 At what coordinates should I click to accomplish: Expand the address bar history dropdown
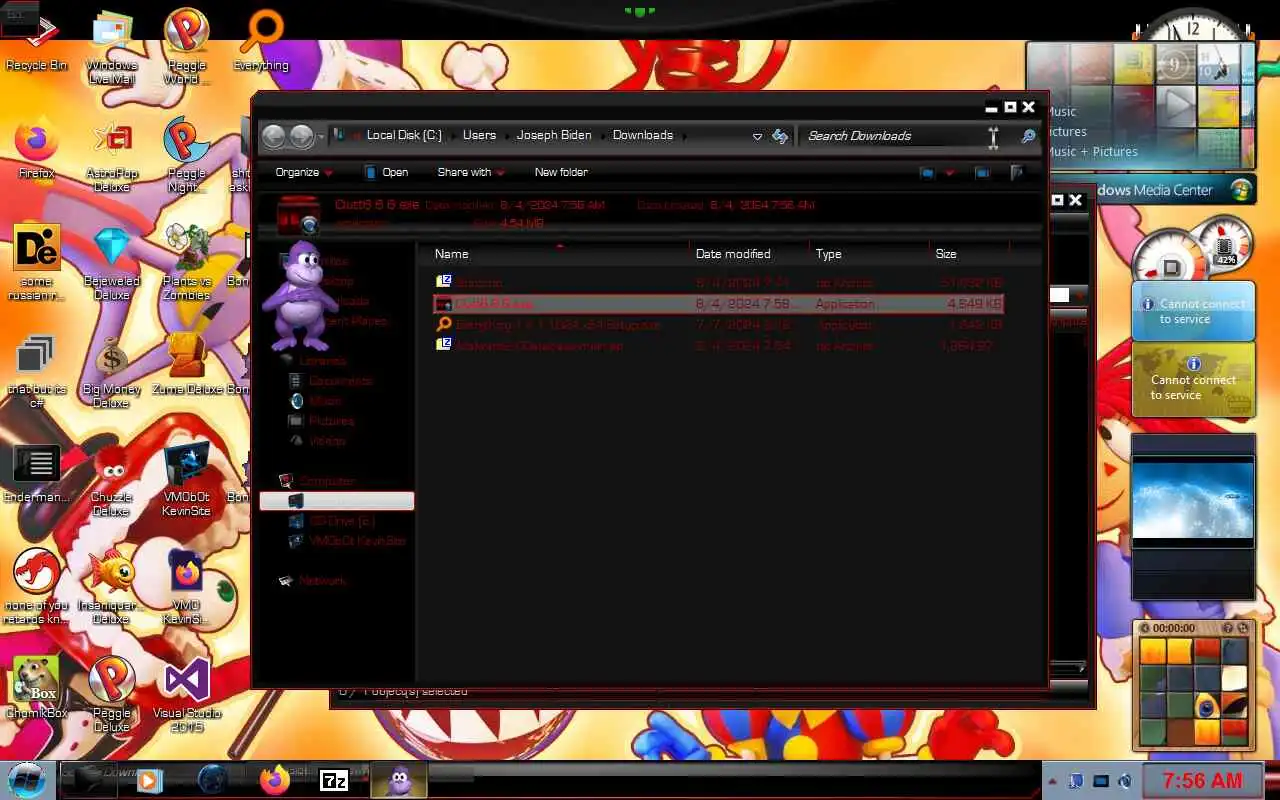(x=757, y=136)
